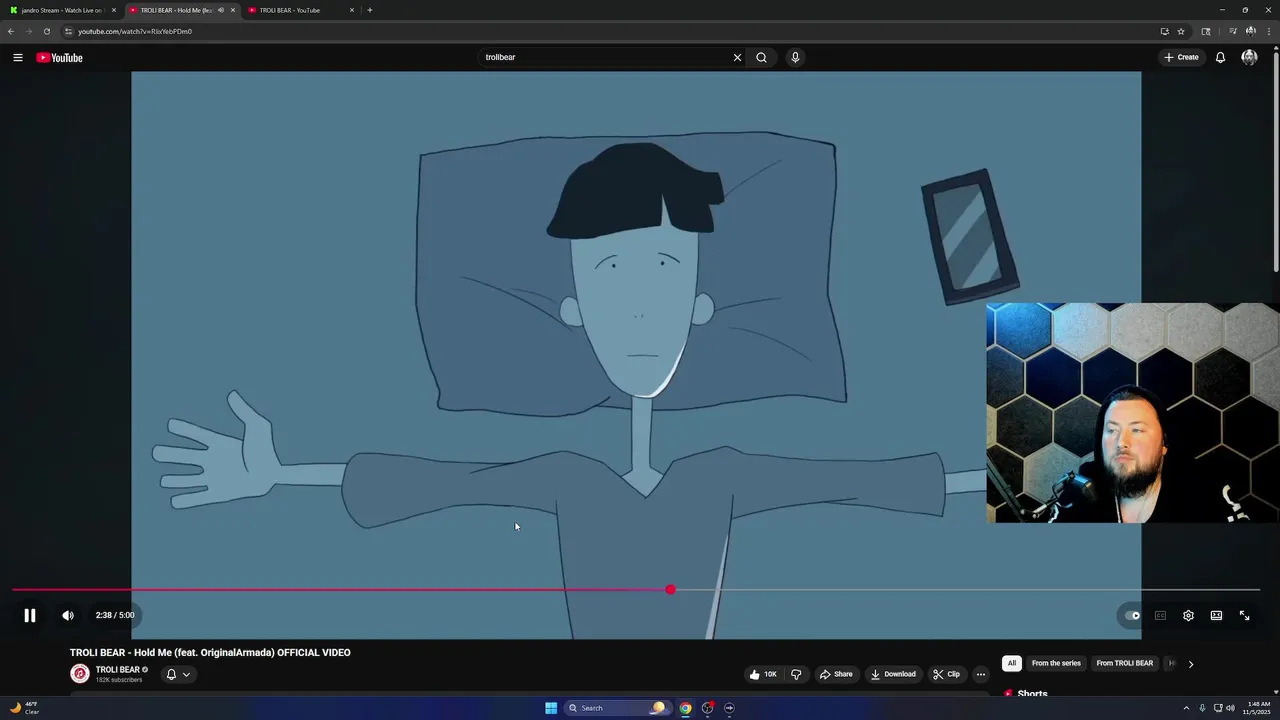Open the YouTube guide hamburger menu
The image size is (1280, 720).
click(x=17, y=57)
